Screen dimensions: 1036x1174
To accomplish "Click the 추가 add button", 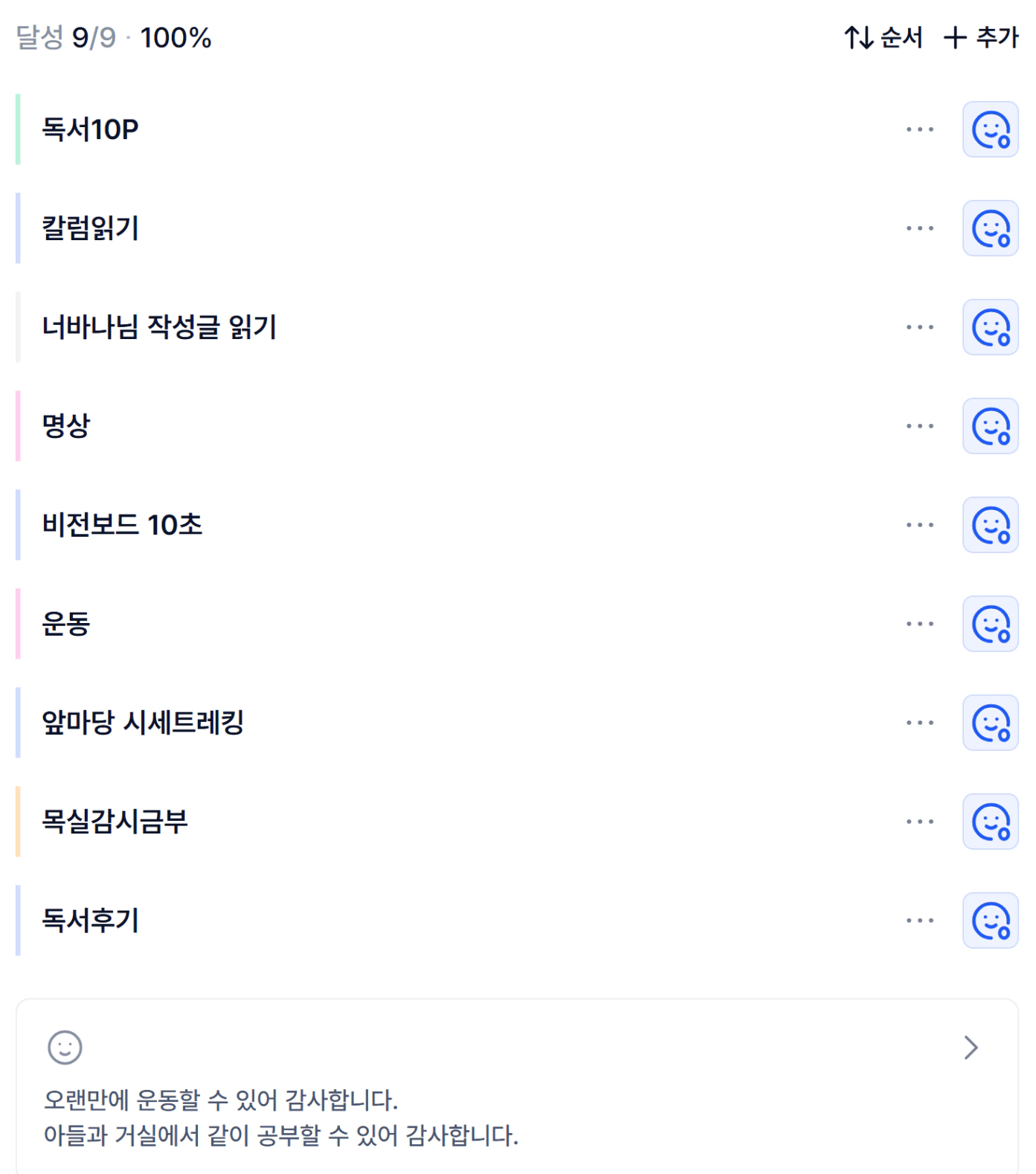I will pos(980,37).
